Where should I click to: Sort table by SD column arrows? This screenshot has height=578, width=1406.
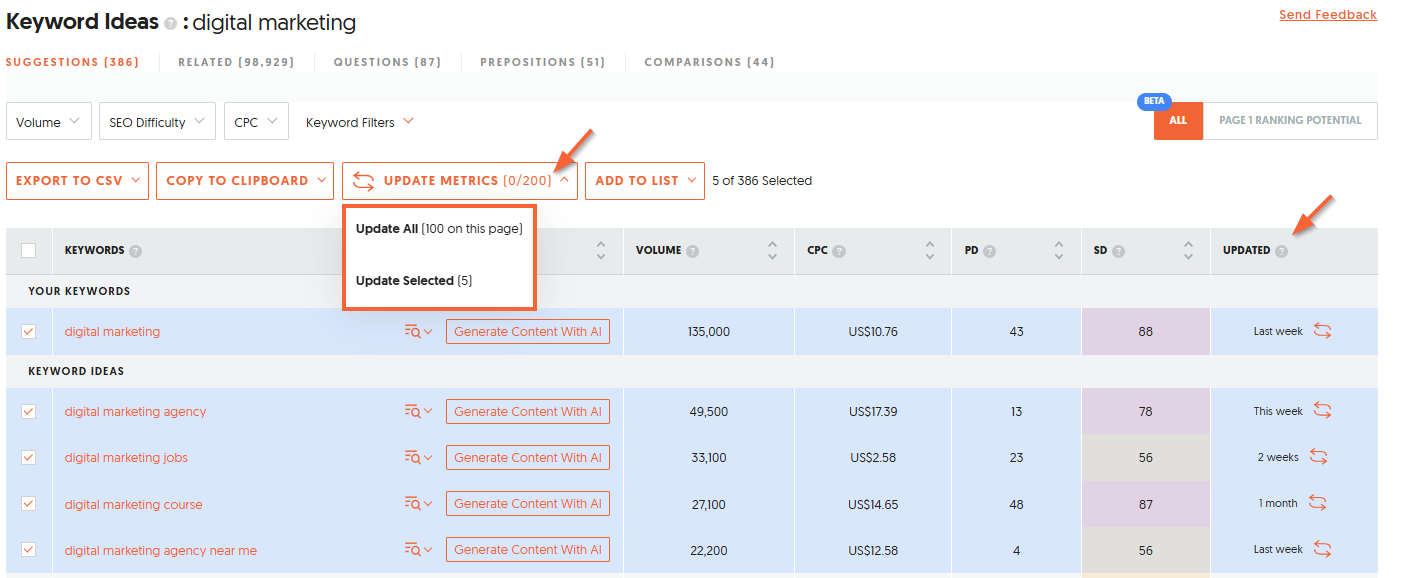(x=1188, y=250)
